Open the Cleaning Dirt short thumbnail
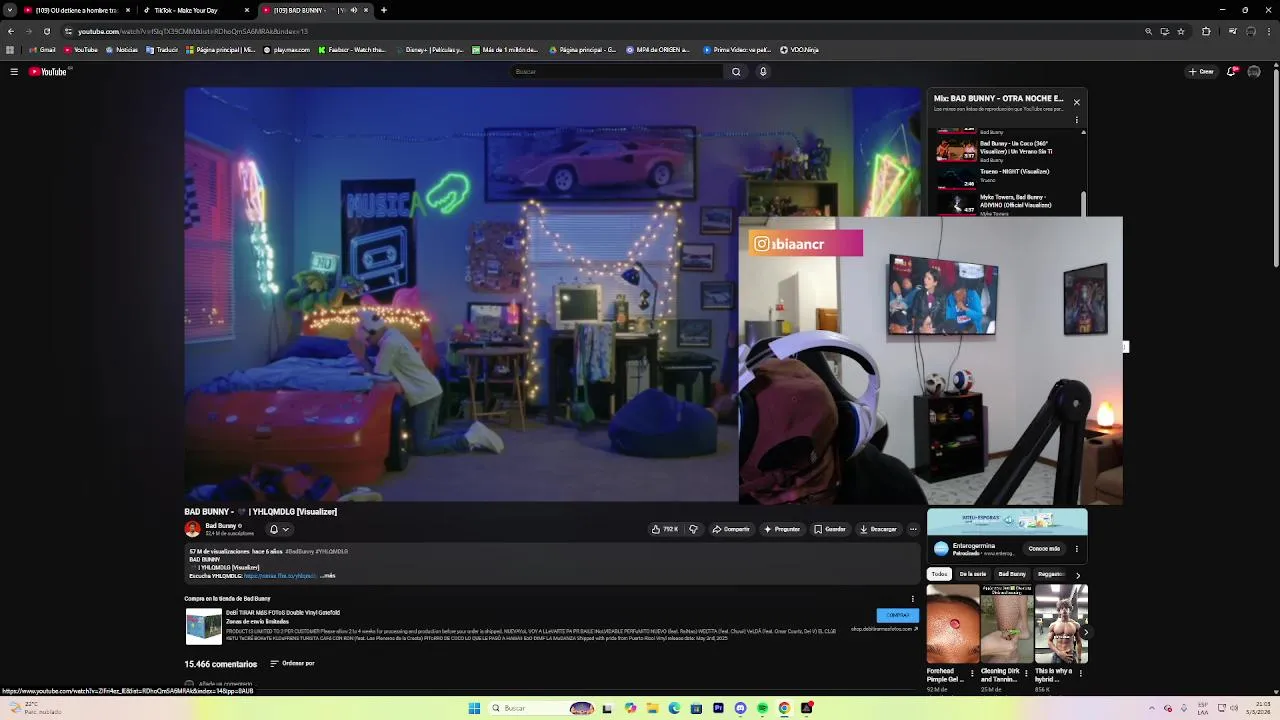Viewport: 1280px width, 720px height. [1006, 624]
